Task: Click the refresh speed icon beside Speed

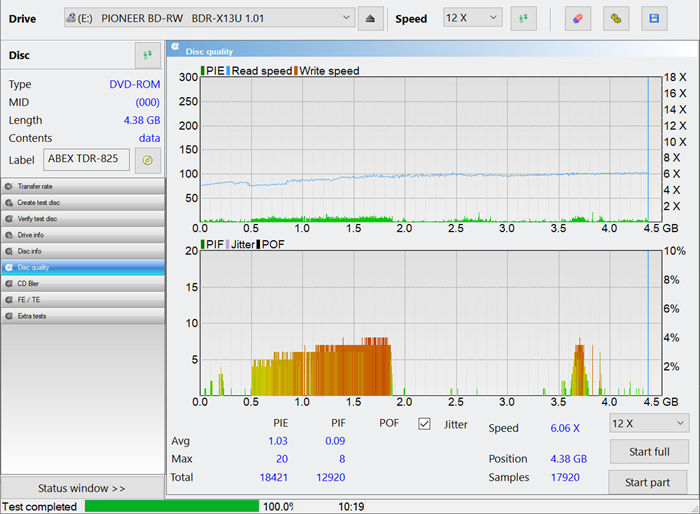Action: tap(523, 18)
